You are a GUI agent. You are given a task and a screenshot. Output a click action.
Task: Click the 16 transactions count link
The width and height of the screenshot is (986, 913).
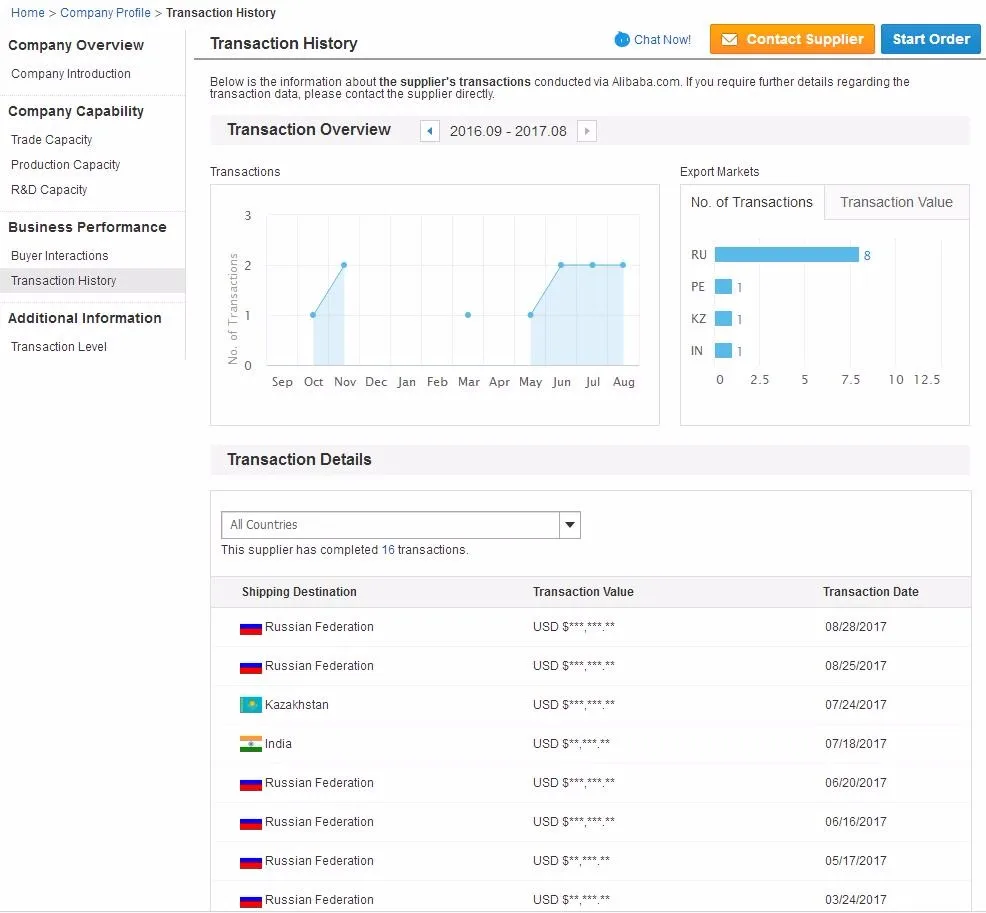coord(388,550)
